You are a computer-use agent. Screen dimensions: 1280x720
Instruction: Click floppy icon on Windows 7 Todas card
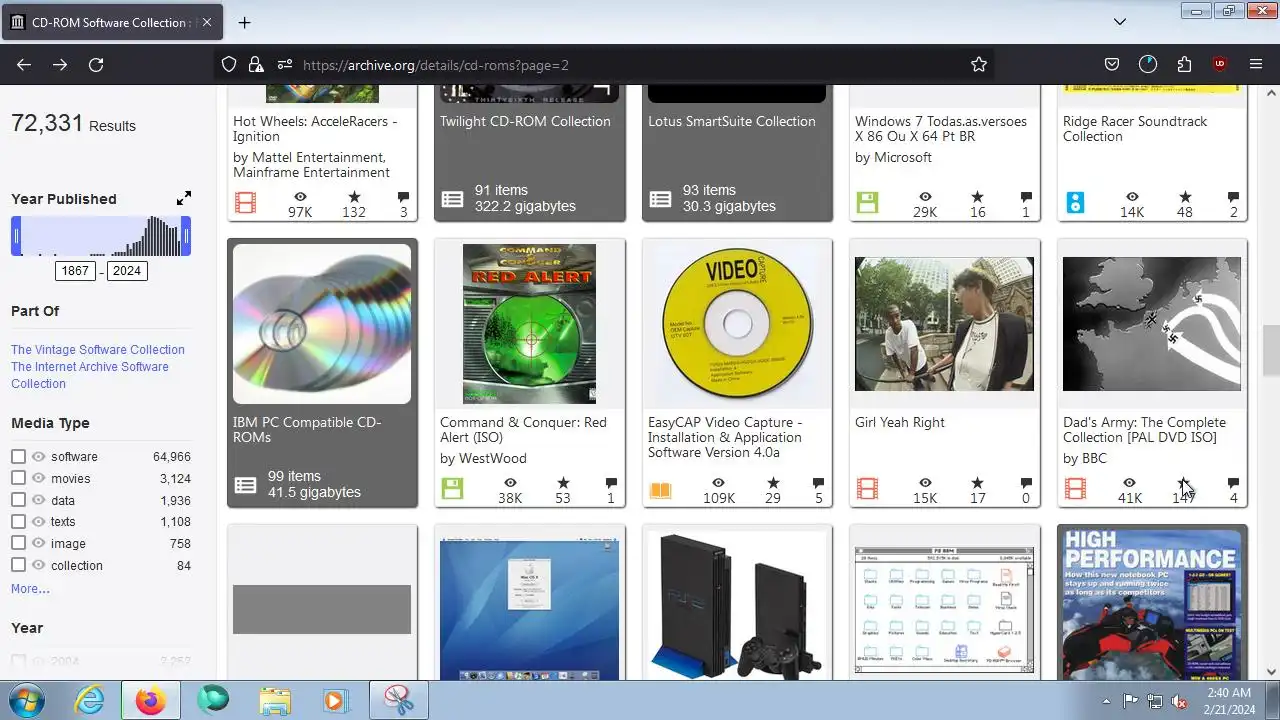click(x=867, y=203)
